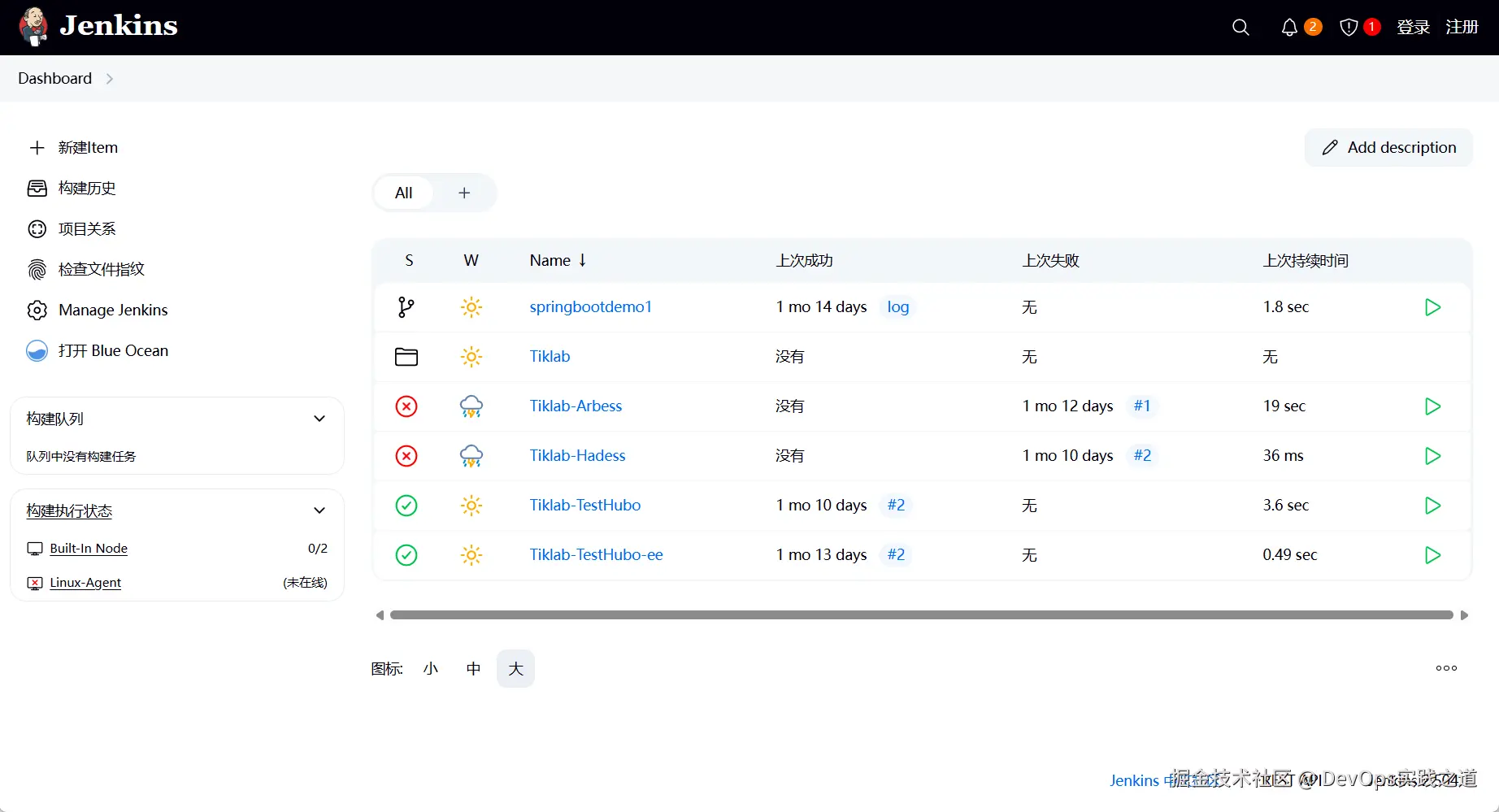Click success status icon for Tiklab-TestHubo-ee
Viewport: 1499px width, 812px height.
(406, 555)
